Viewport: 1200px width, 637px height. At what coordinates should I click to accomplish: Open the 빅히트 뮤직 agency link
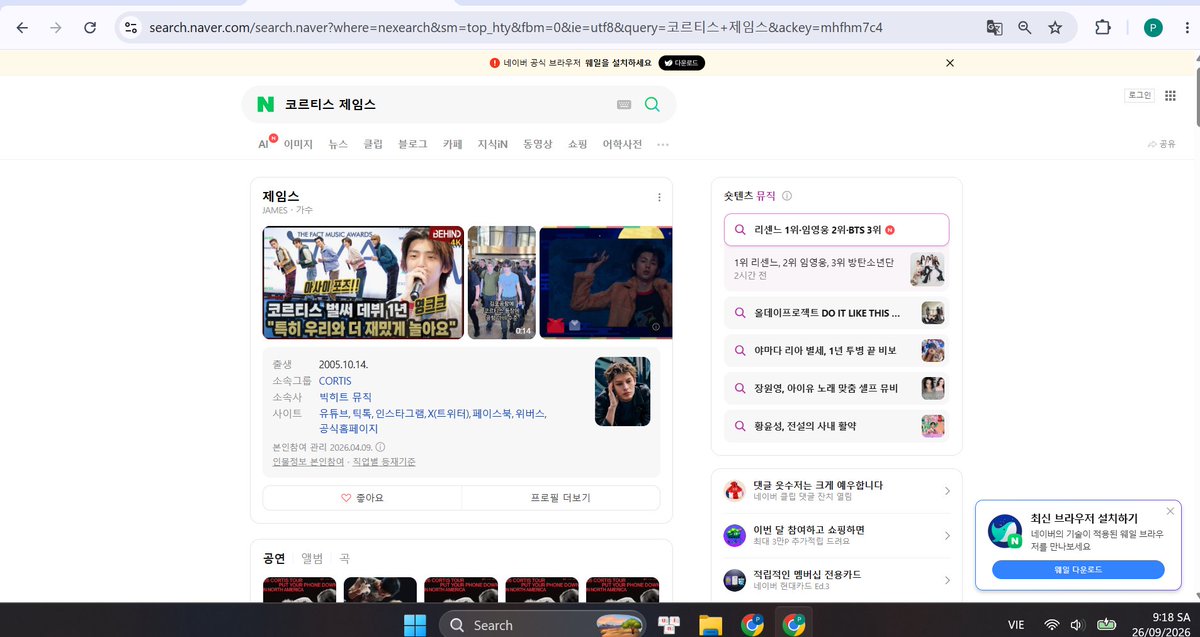[345, 397]
